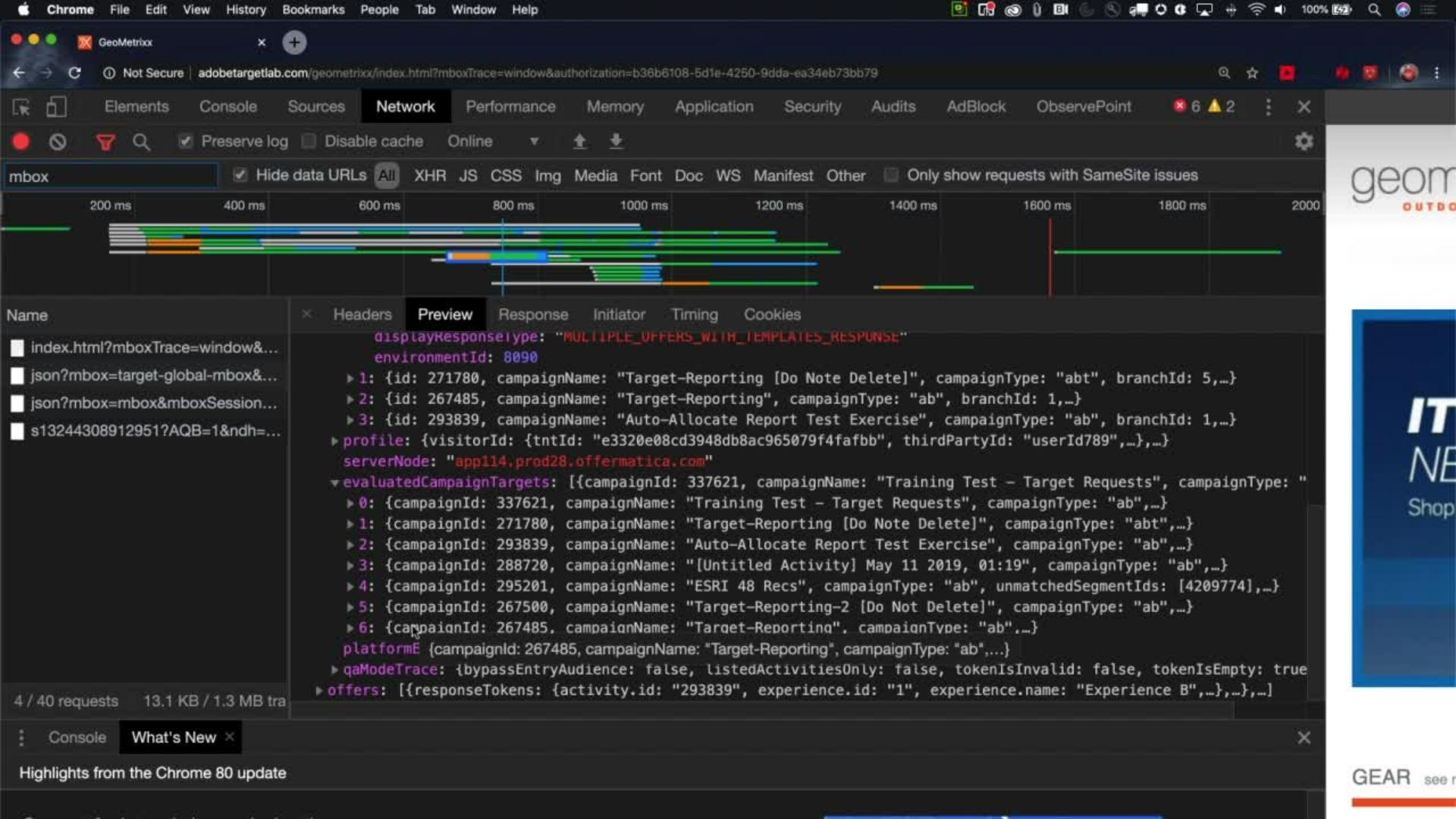
Task: Toggle the device toolbar
Action: (56, 108)
